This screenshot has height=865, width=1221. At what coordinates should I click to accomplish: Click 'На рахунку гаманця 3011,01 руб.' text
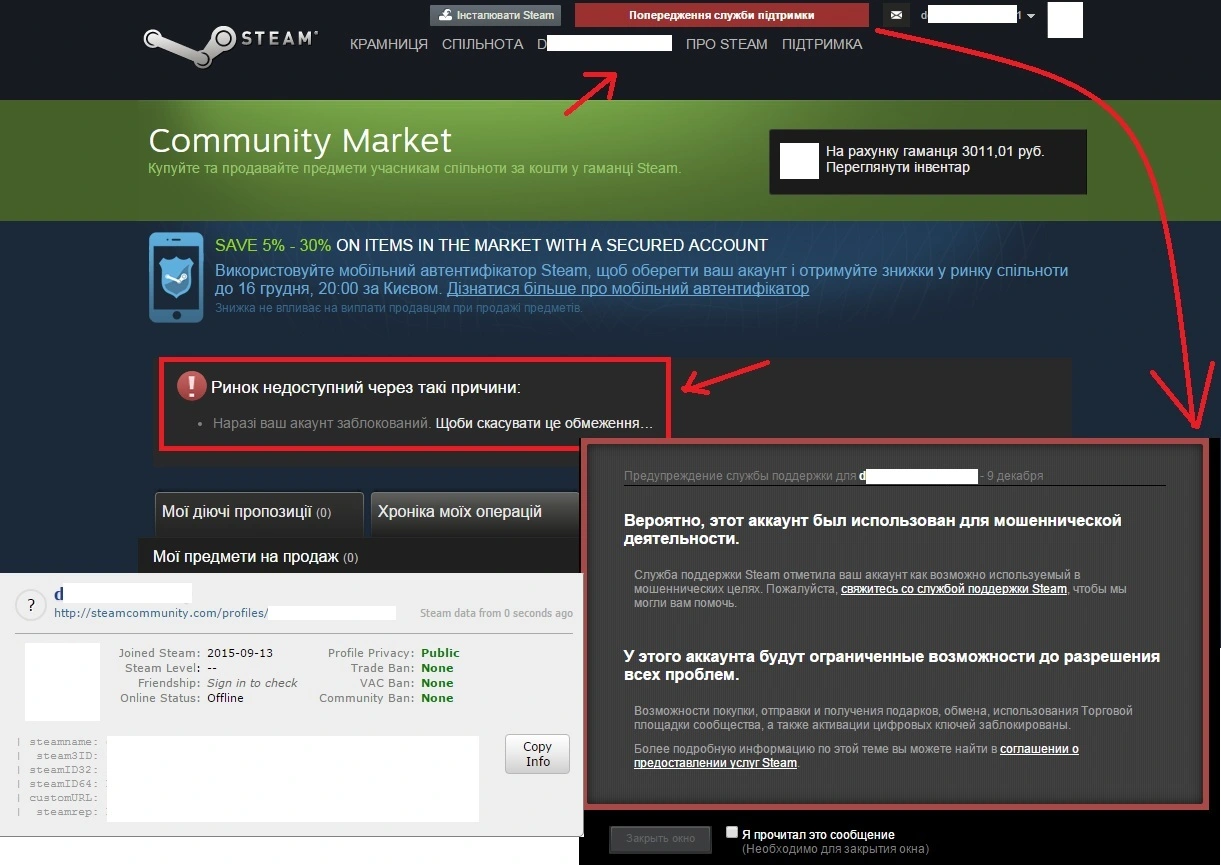click(x=935, y=152)
